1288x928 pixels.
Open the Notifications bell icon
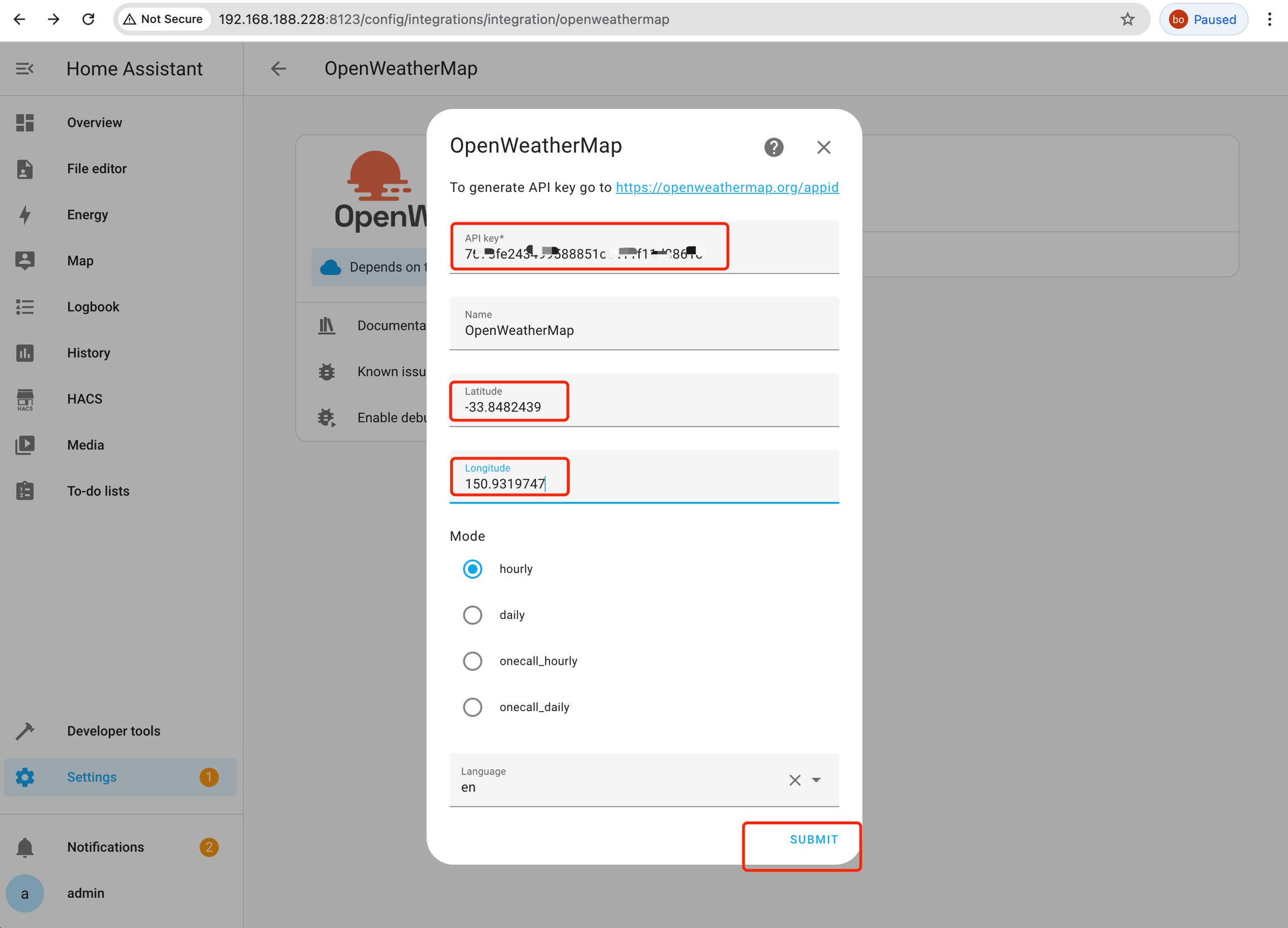tap(25, 847)
